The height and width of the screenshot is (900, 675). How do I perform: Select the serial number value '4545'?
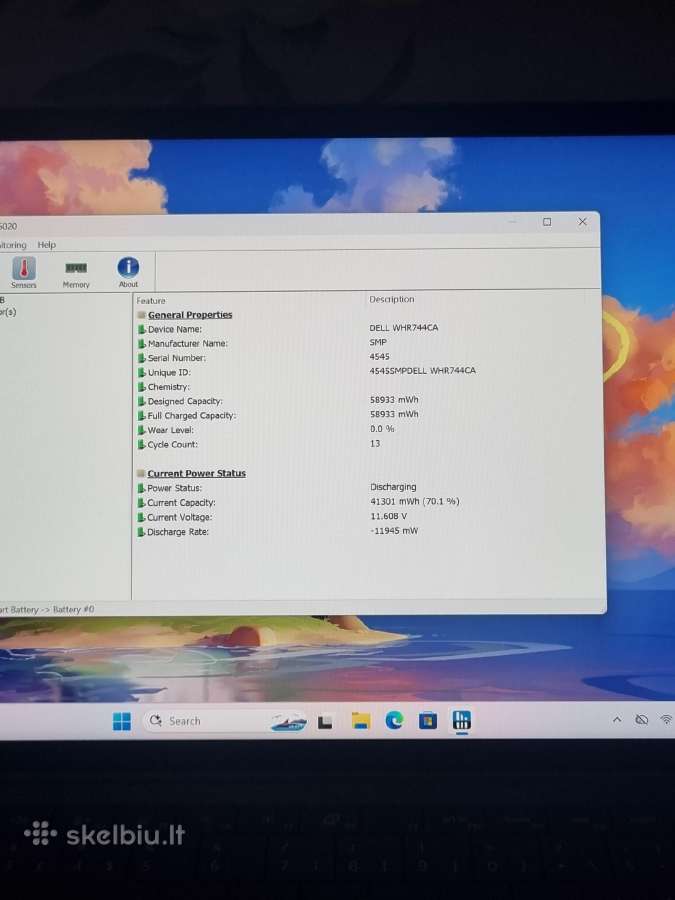tap(379, 356)
